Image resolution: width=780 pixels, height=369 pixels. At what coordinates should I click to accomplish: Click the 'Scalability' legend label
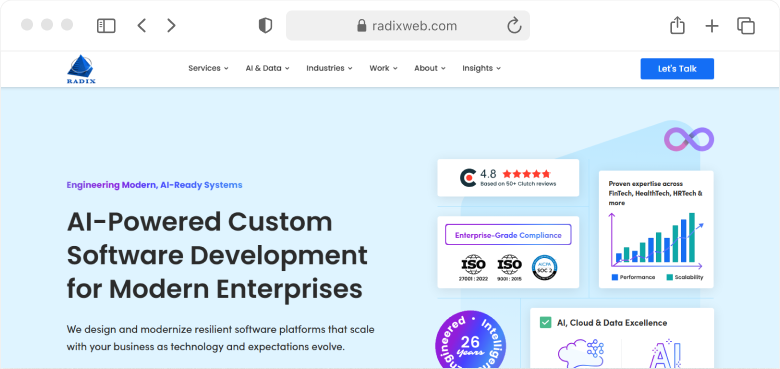pyautogui.click(x=689, y=277)
